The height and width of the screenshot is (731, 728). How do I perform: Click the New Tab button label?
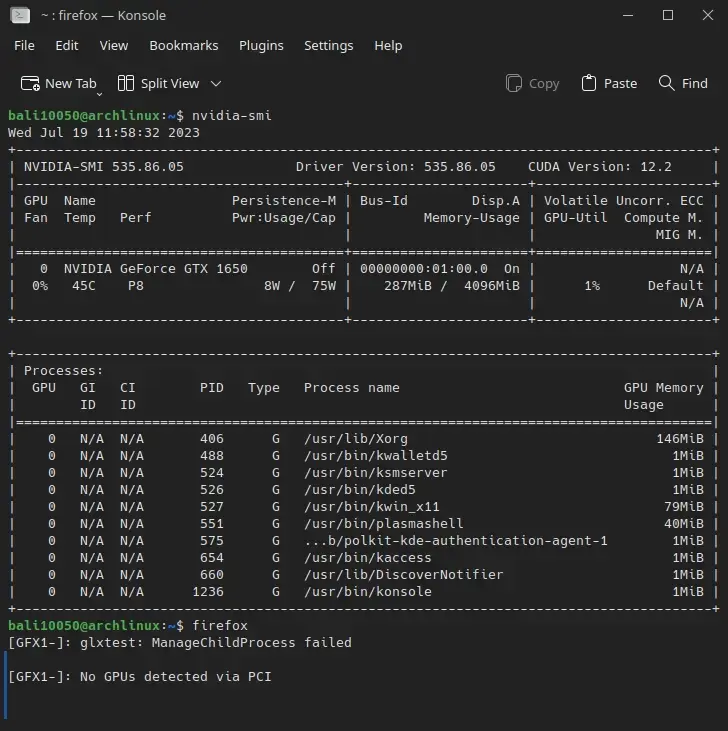[x=71, y=83]
